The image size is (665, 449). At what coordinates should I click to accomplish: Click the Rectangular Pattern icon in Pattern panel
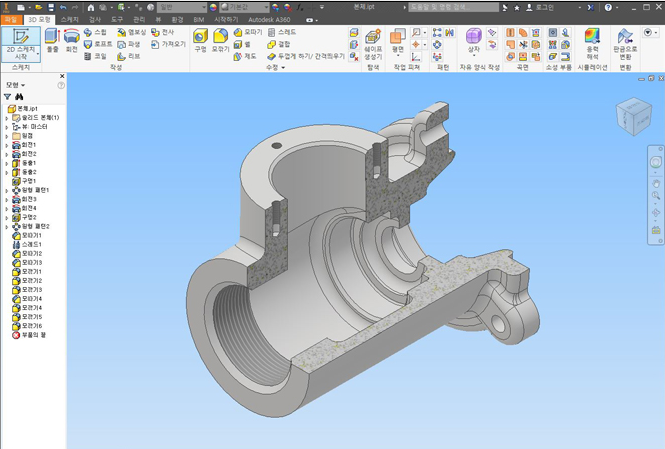pos(437,32)
